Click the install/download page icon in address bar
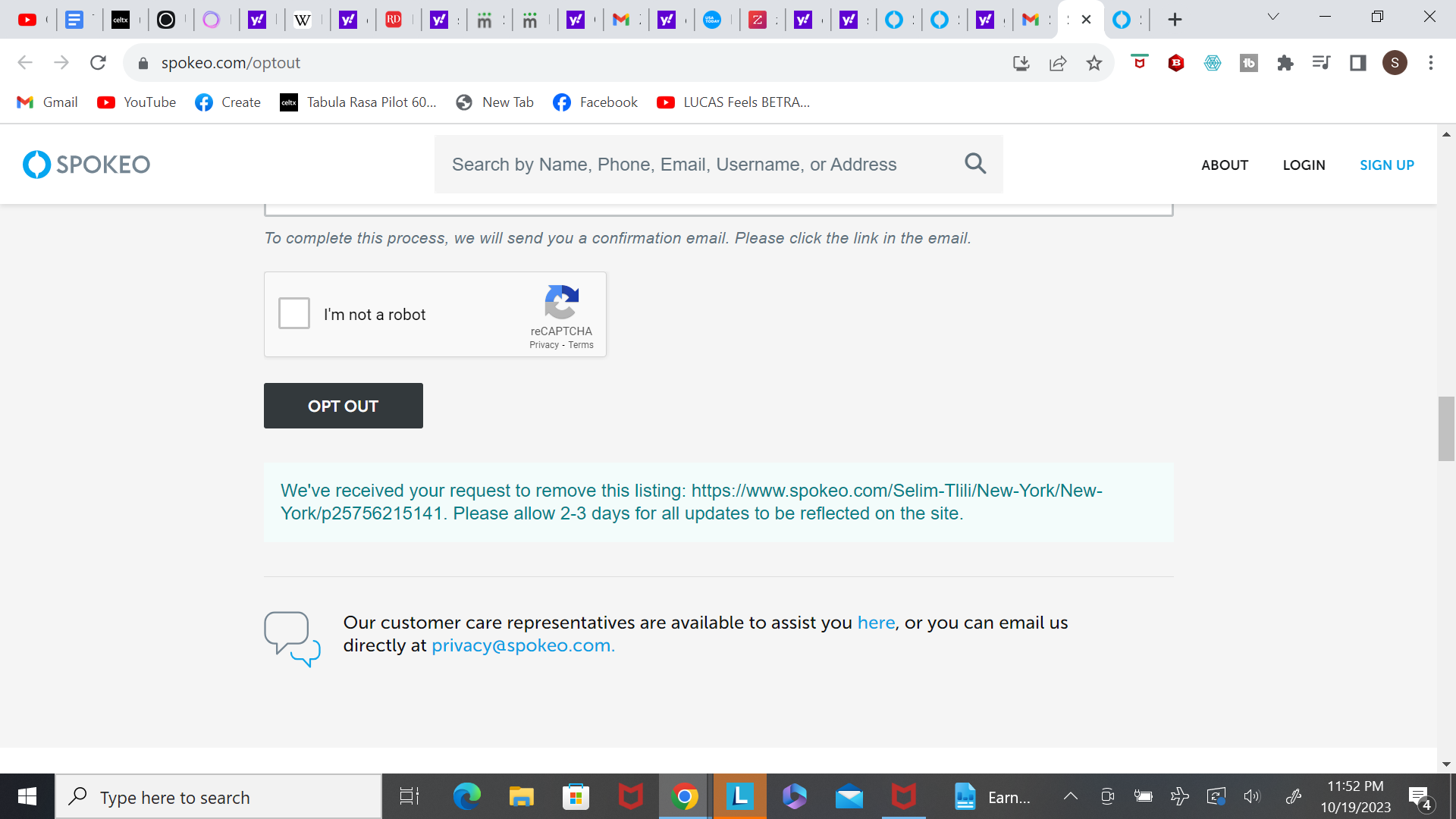The image size is (1456, 819). coord(1021,63)
